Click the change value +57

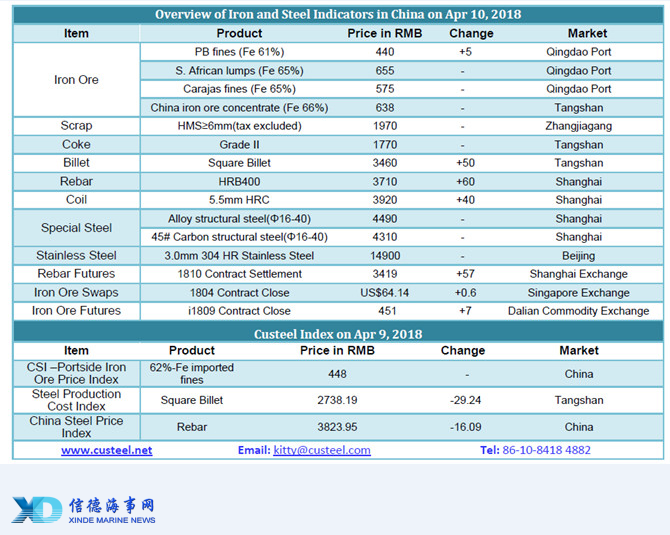click(465, 274)
